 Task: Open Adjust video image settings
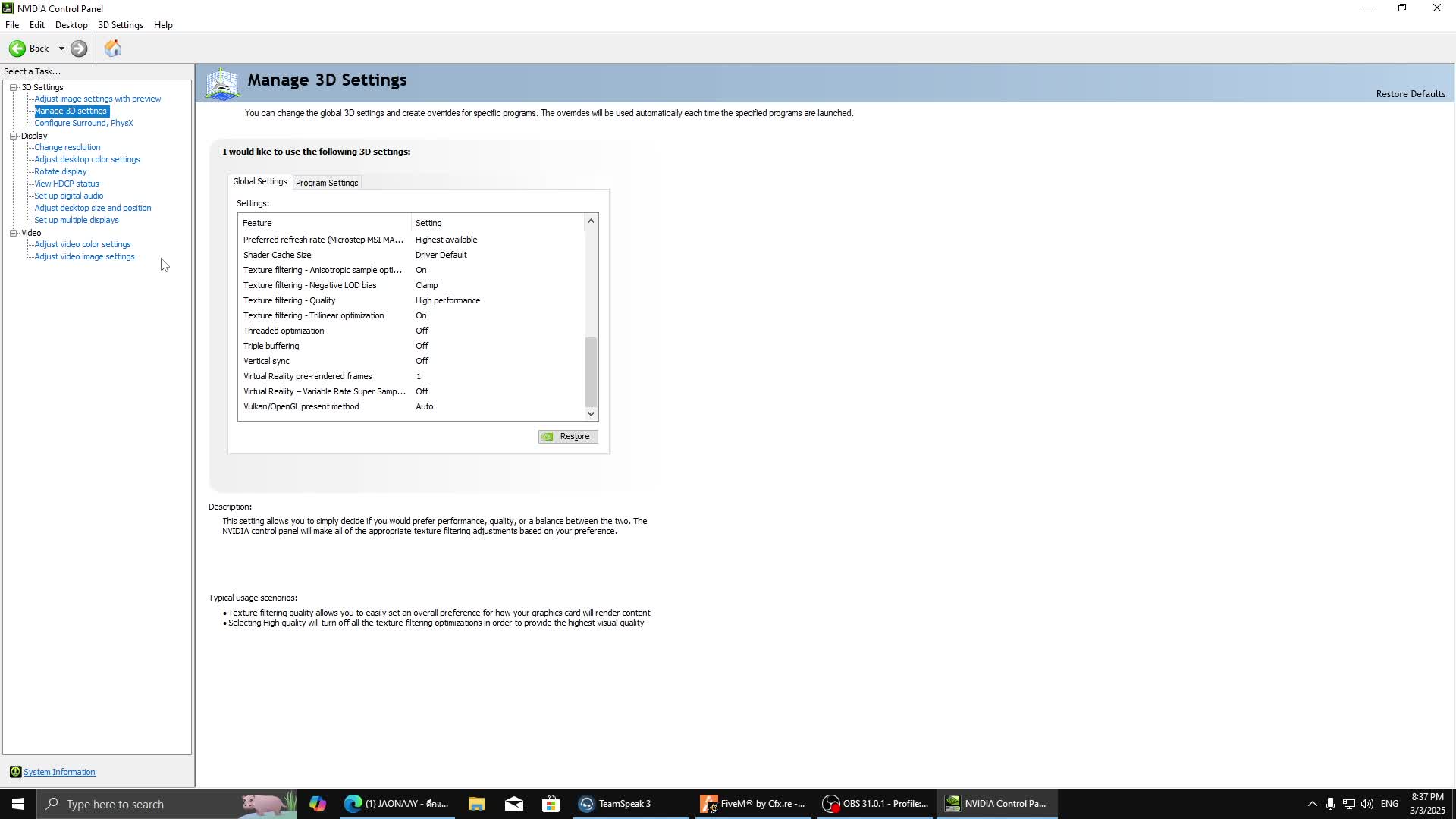85,256
